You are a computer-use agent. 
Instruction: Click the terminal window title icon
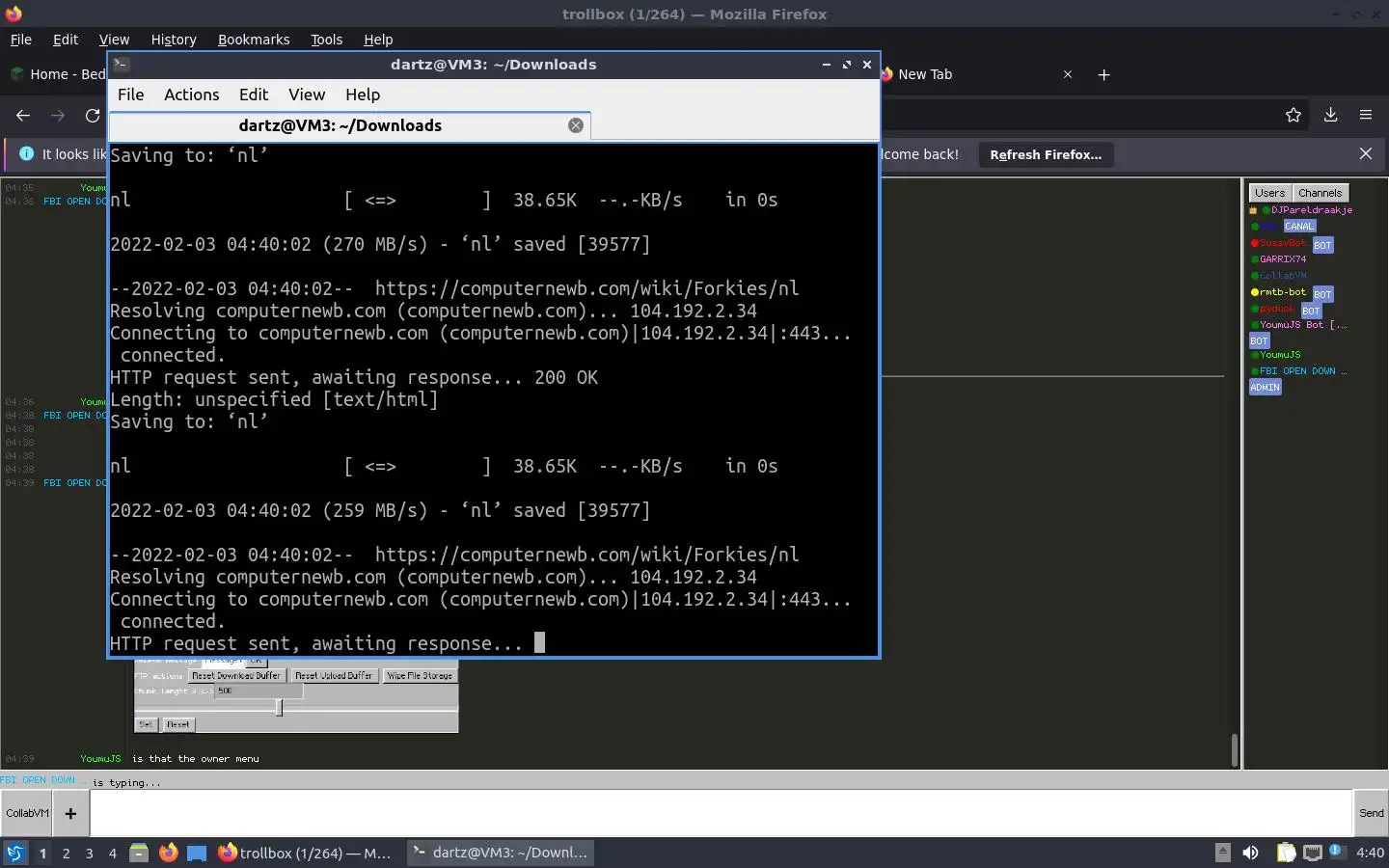point(121,65)
